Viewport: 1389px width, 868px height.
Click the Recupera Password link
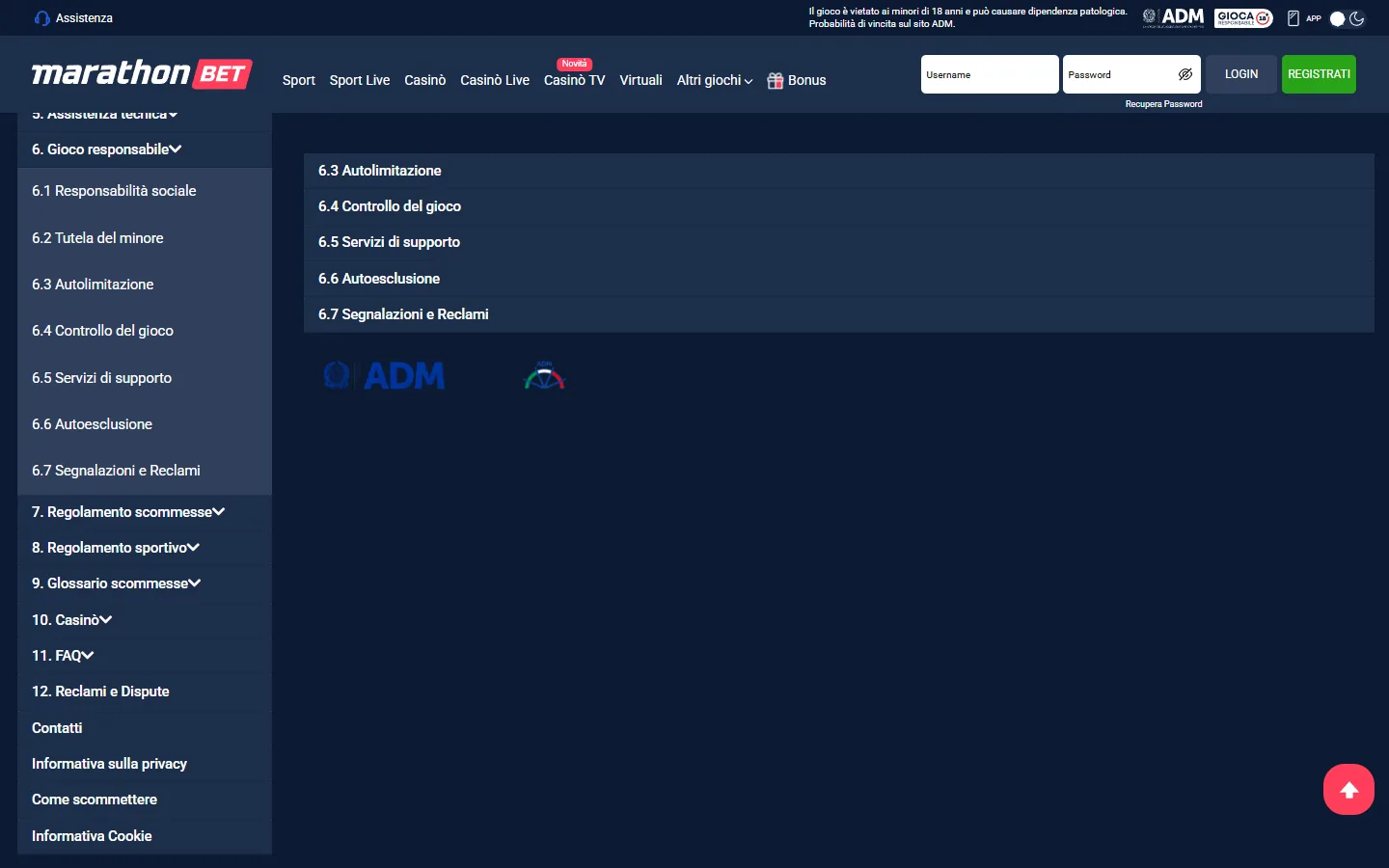(x=1163, y=104)
